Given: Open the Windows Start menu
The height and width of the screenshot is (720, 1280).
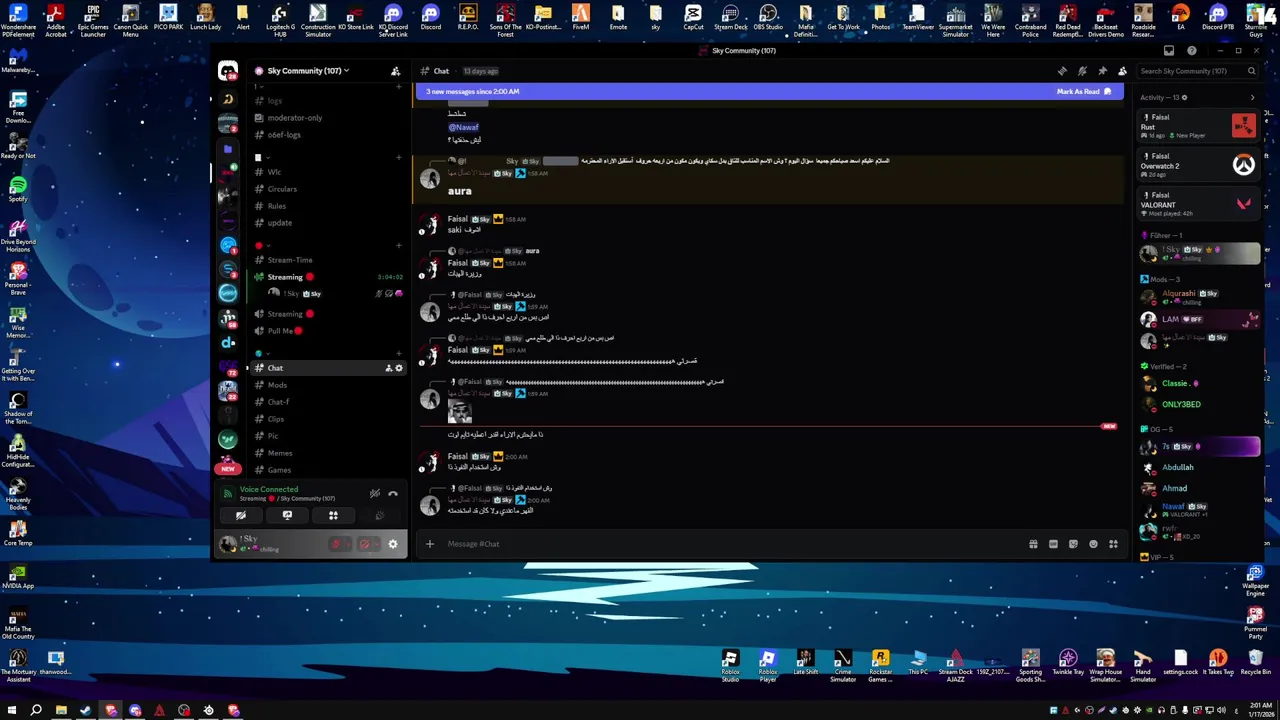Looking at the screenshot, I should 12,711.
